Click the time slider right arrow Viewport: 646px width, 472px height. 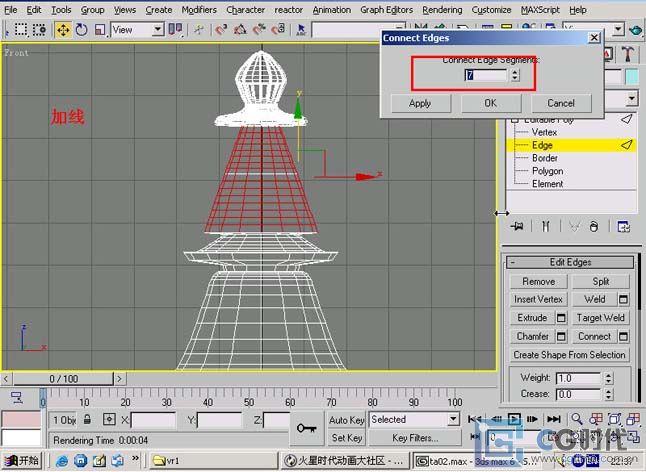point(119,379)
